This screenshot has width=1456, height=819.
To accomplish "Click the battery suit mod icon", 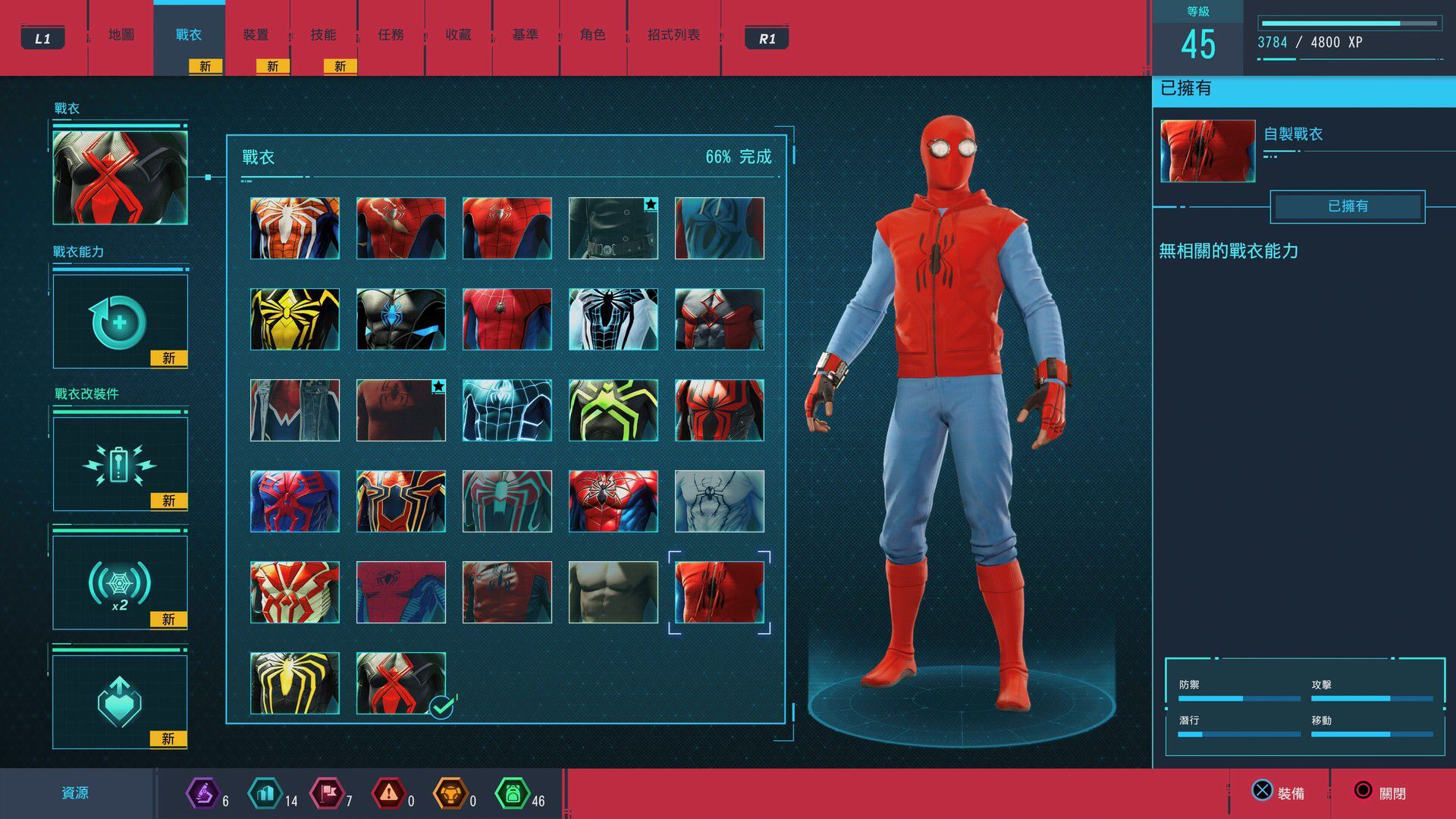I will tap(119, 464).
